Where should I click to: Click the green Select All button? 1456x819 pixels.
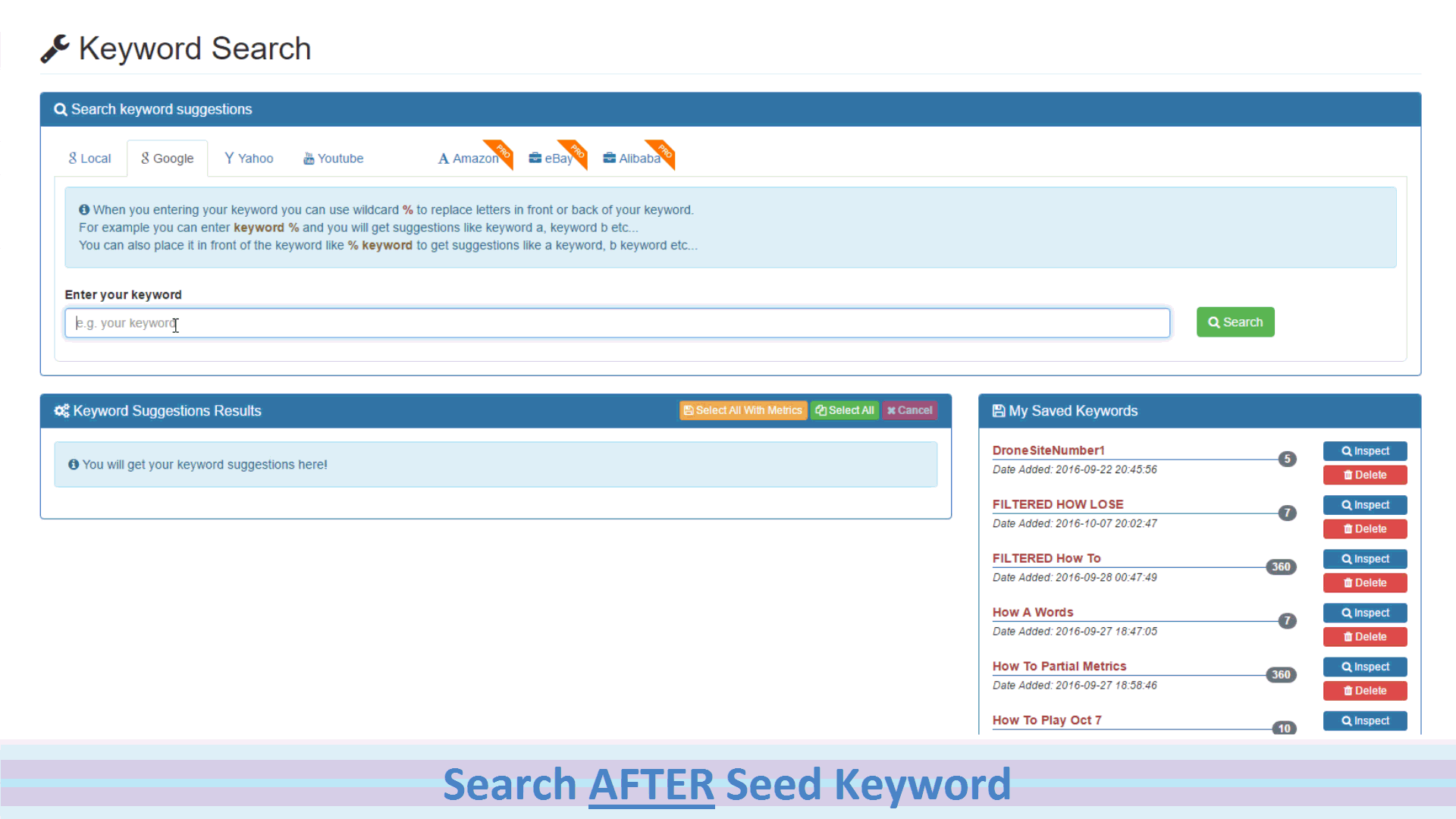click(845, 410)
